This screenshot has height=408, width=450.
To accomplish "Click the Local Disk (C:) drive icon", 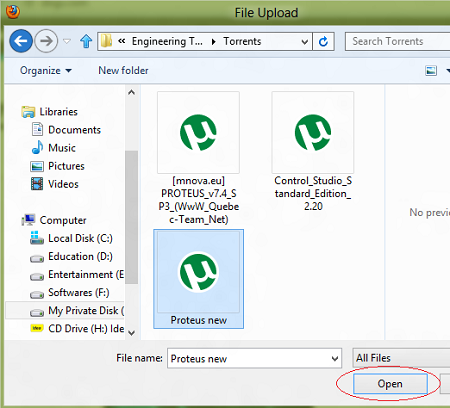I will tap(37, 238).
